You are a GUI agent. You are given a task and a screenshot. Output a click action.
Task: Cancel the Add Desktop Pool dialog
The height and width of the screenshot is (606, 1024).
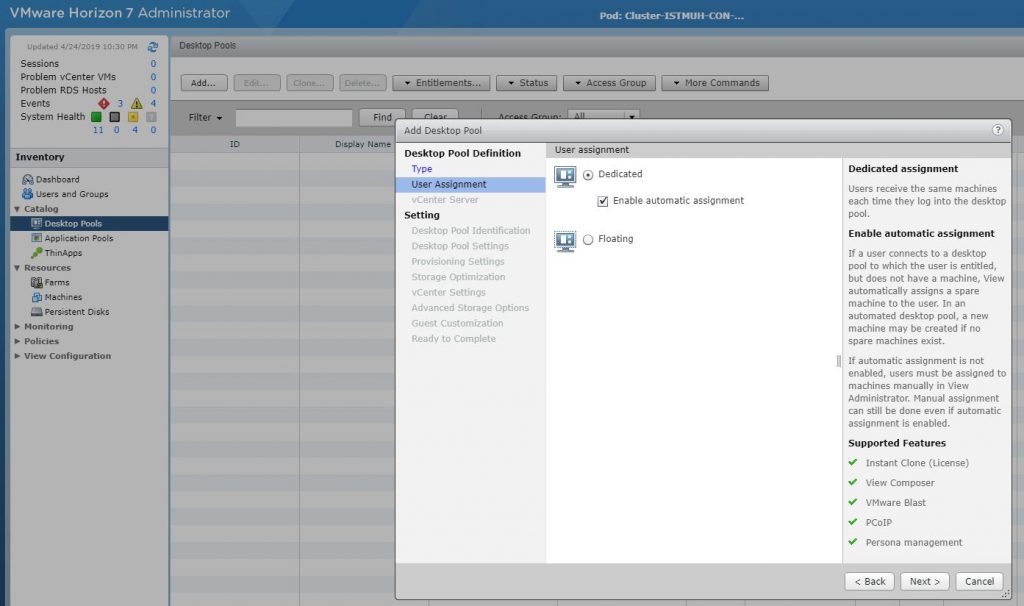click(x=979, y=581)
